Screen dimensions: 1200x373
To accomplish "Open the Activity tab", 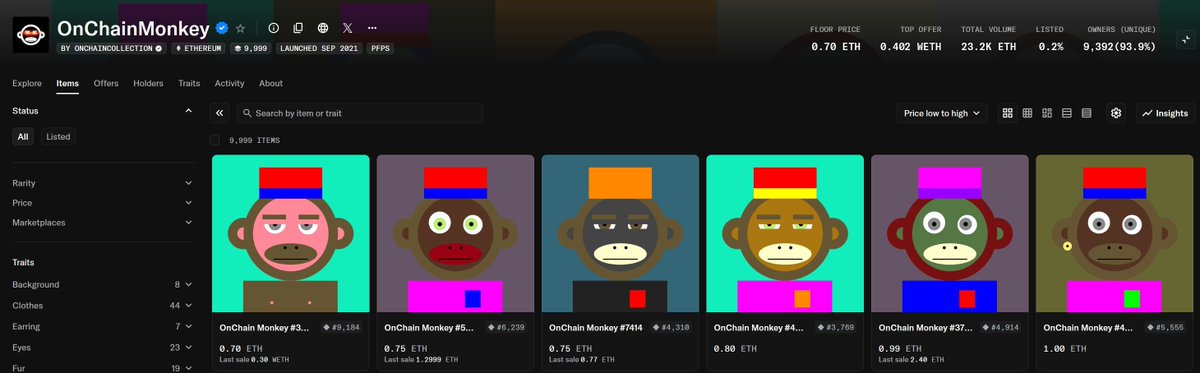I will [230, 83].
